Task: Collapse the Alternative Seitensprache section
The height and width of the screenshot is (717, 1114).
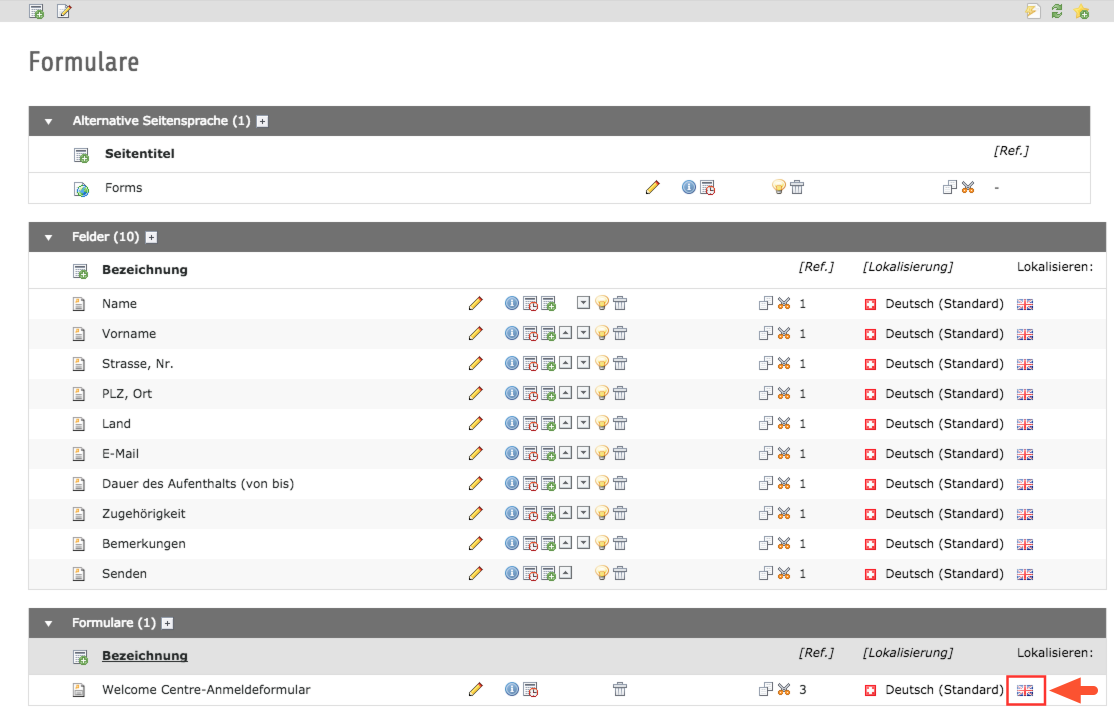Action: 48,122
